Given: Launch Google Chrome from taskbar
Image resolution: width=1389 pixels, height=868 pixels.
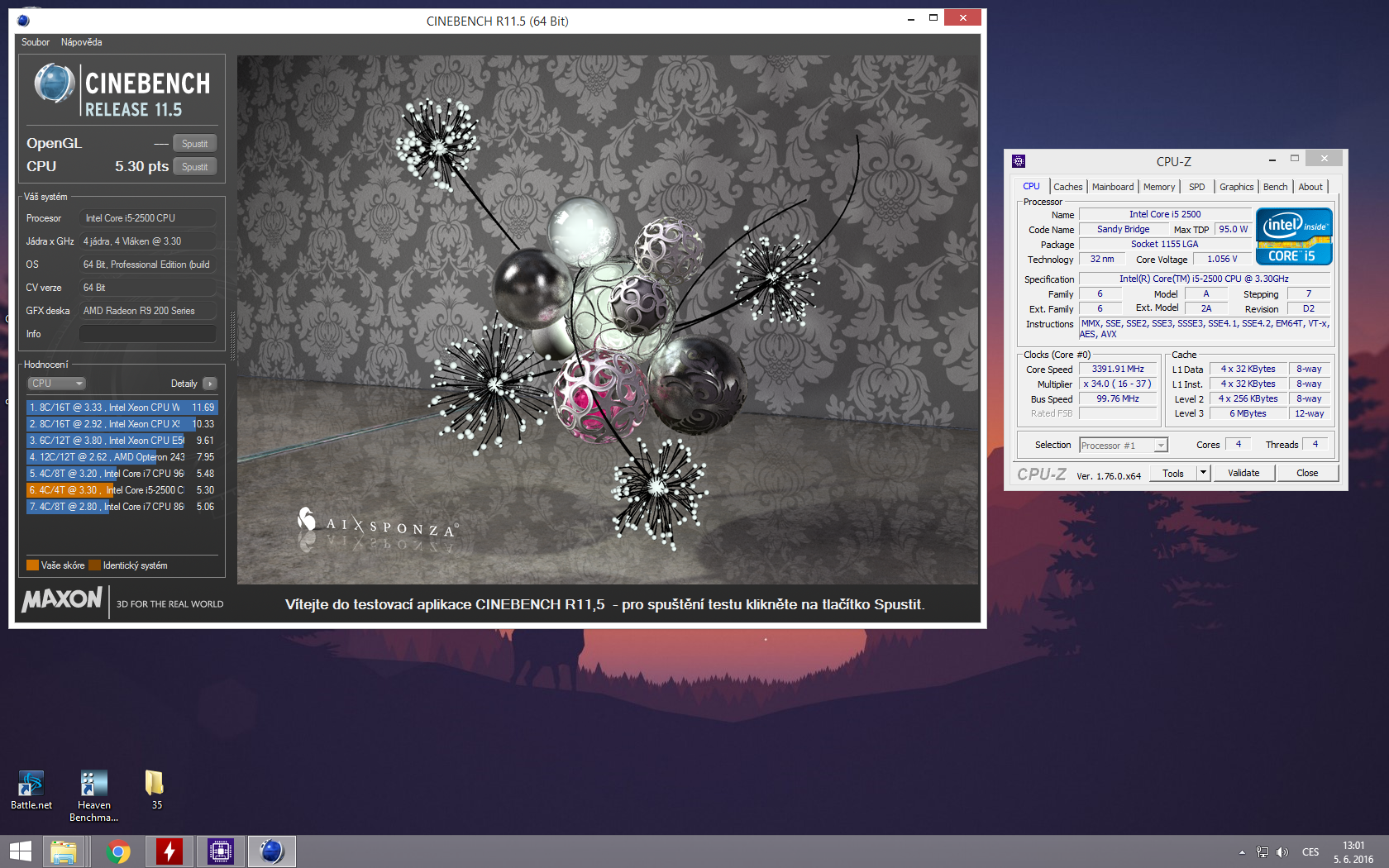Looking at the screenshot, I should 118,851.
